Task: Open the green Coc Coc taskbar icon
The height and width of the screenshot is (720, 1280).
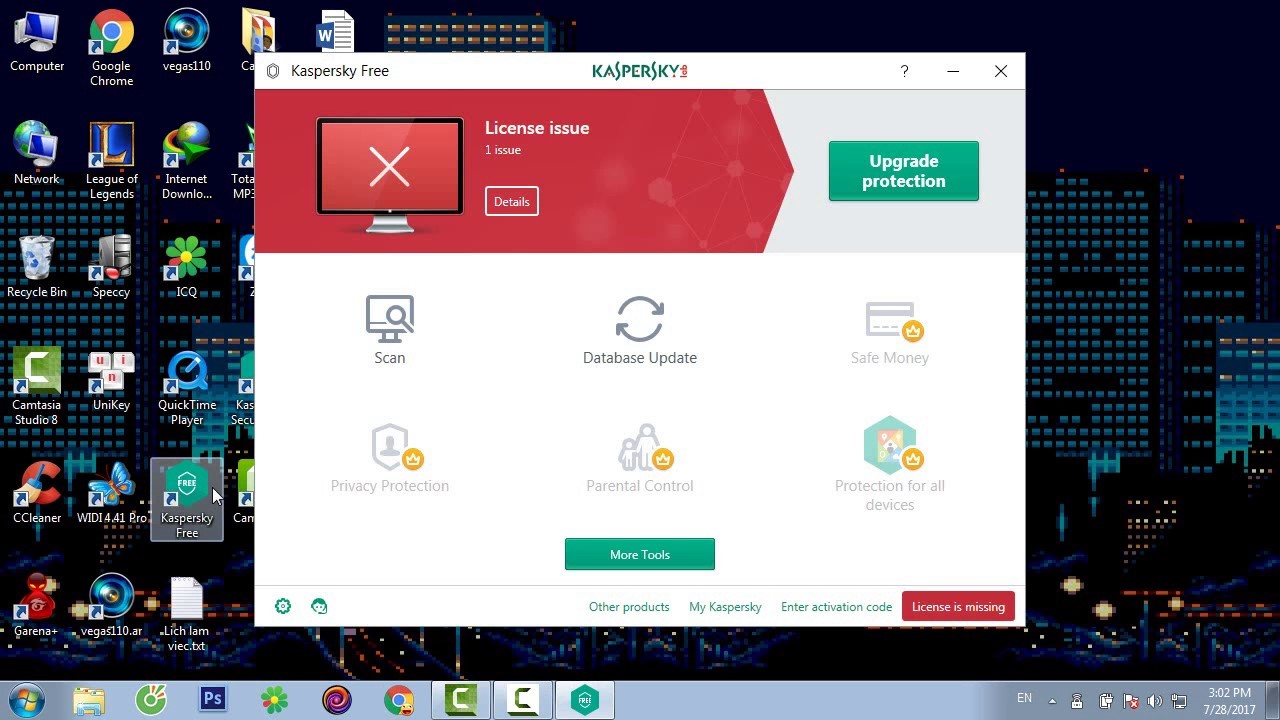Action: tap(151, 700)
